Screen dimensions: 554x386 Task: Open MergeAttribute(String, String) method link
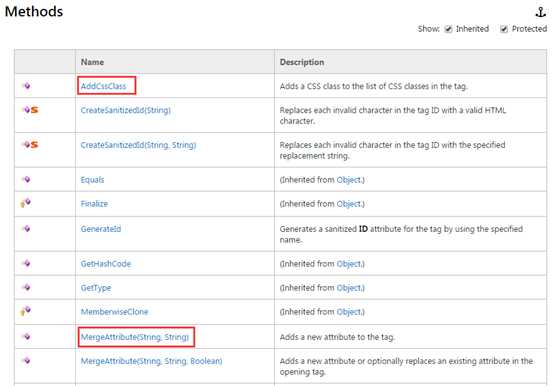135,337
